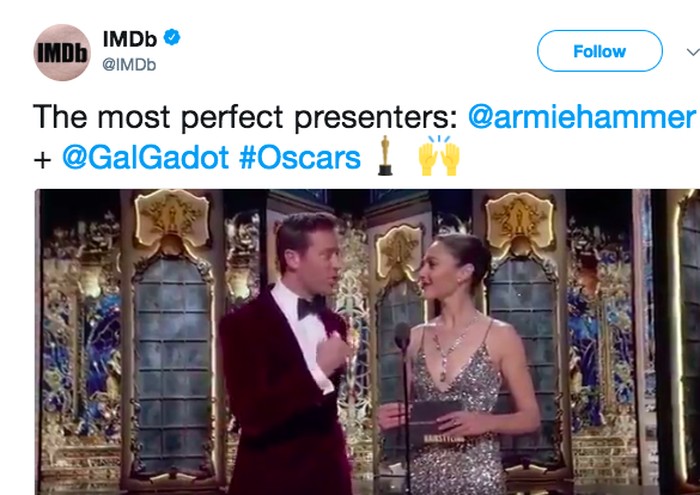Click the Oscar statuette emoji
Image resolution: width=700 pixels, height=495 pixels.
tap(384, 157)
